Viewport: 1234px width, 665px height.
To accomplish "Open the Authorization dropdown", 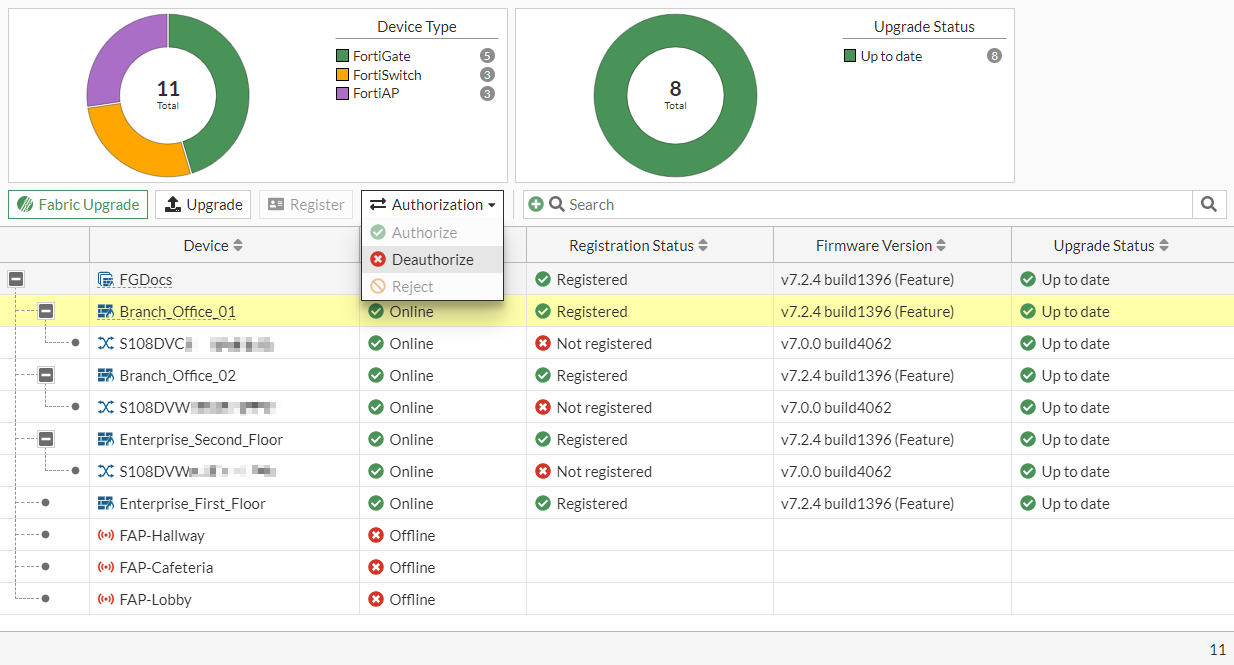I will click(432, 204).
